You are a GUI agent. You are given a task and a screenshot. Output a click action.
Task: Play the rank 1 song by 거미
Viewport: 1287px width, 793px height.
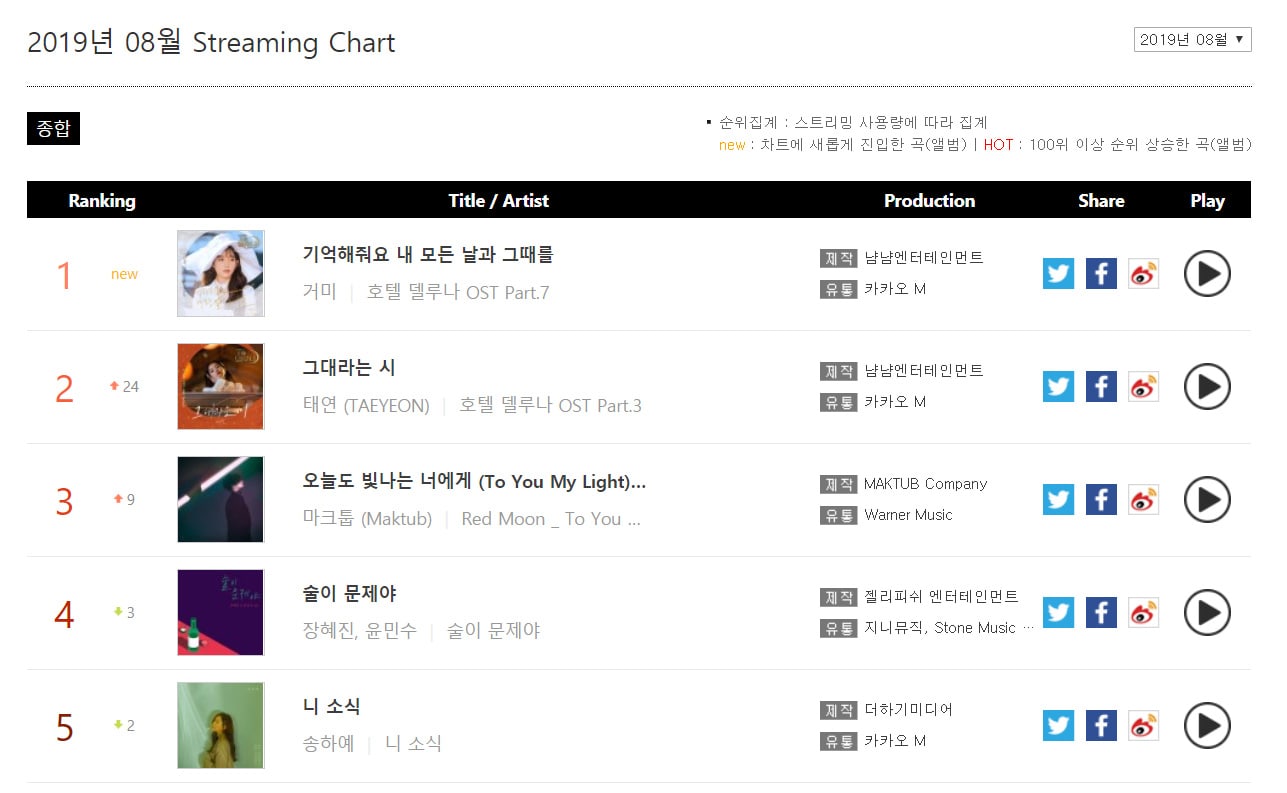click(1207, 273)
